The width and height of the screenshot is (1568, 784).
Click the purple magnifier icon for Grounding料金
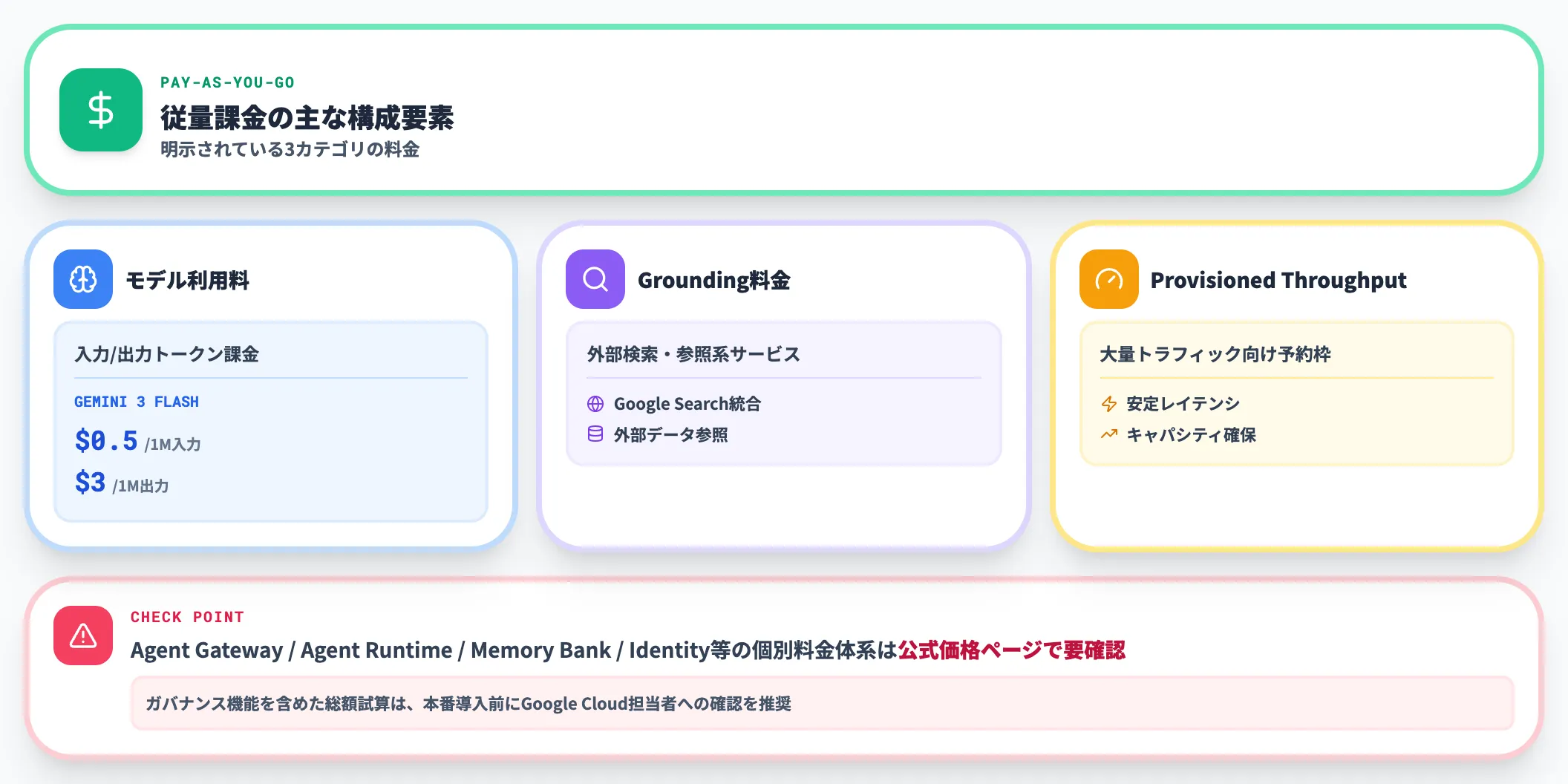tap(593, 281)
